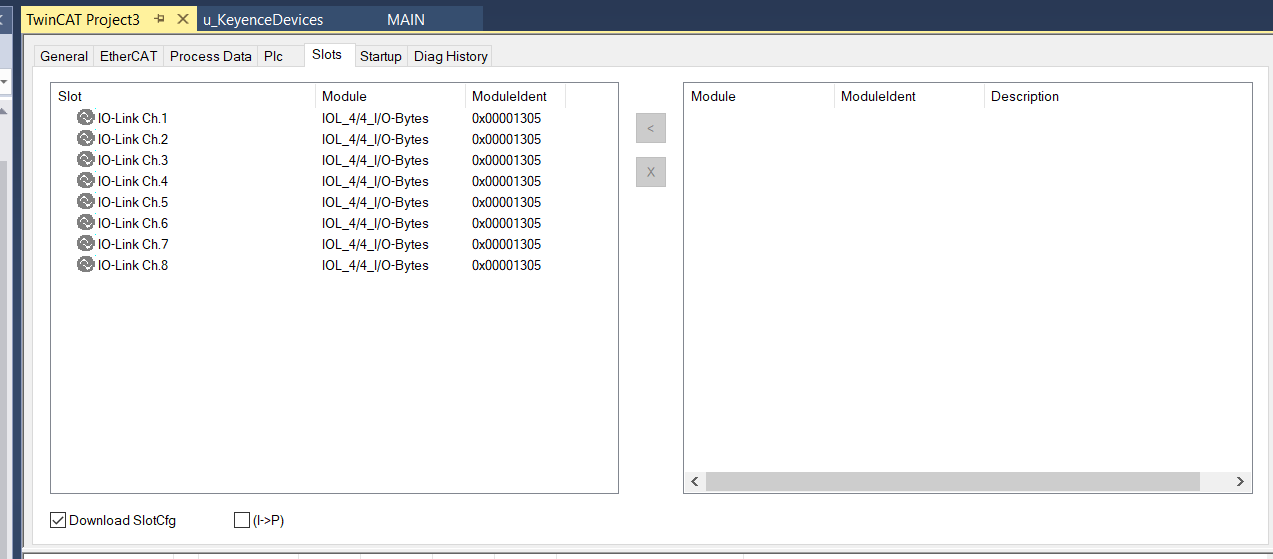Click the IO-Link Ch.8 slot icon
This screenshot has width=1273, height=559.
click(85, 265)
